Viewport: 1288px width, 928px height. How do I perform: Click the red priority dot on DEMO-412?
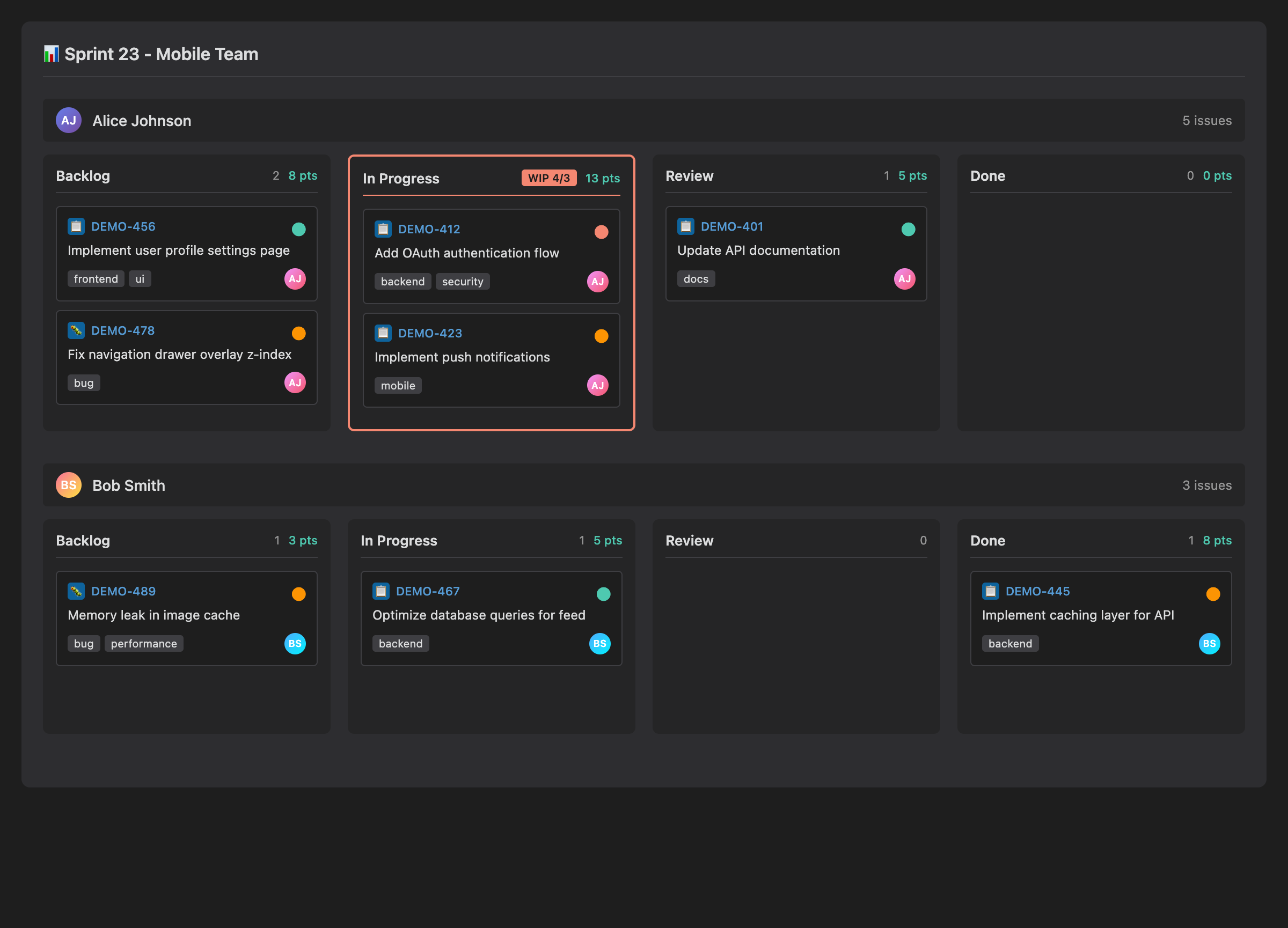click(602, 232)
